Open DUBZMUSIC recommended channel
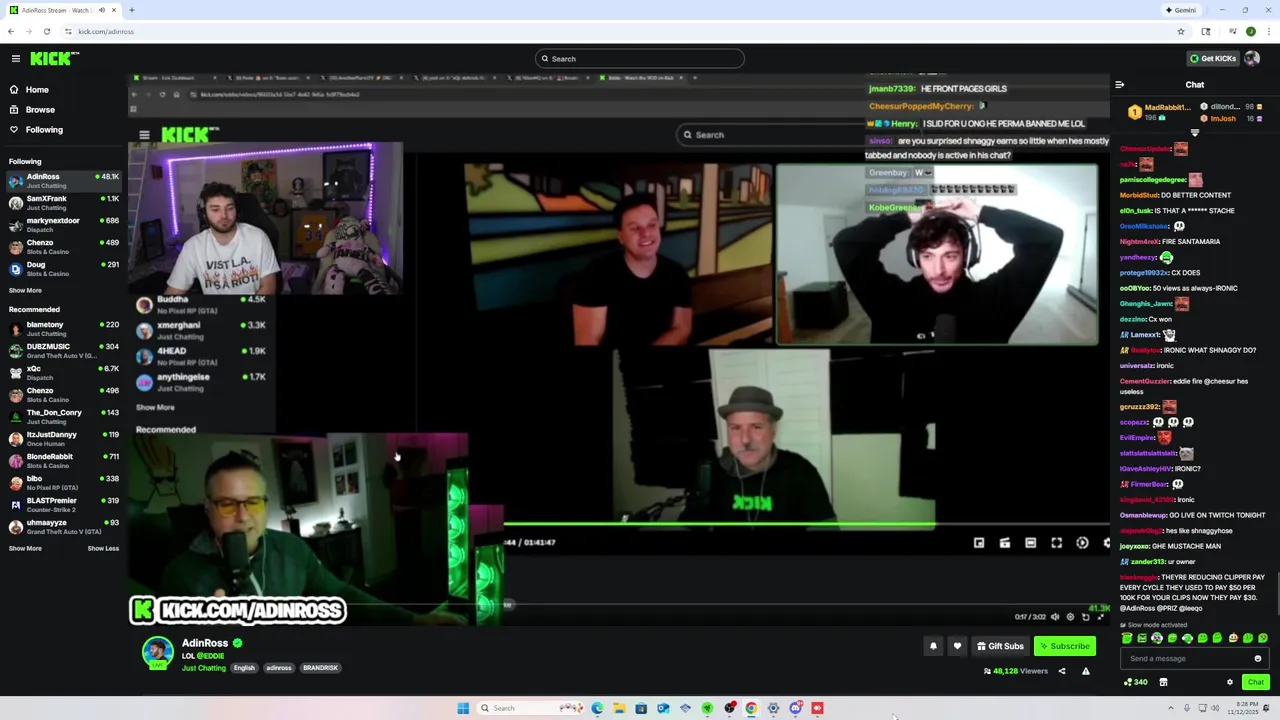Screen dimensions: 1280x720 tap(62, 350)
